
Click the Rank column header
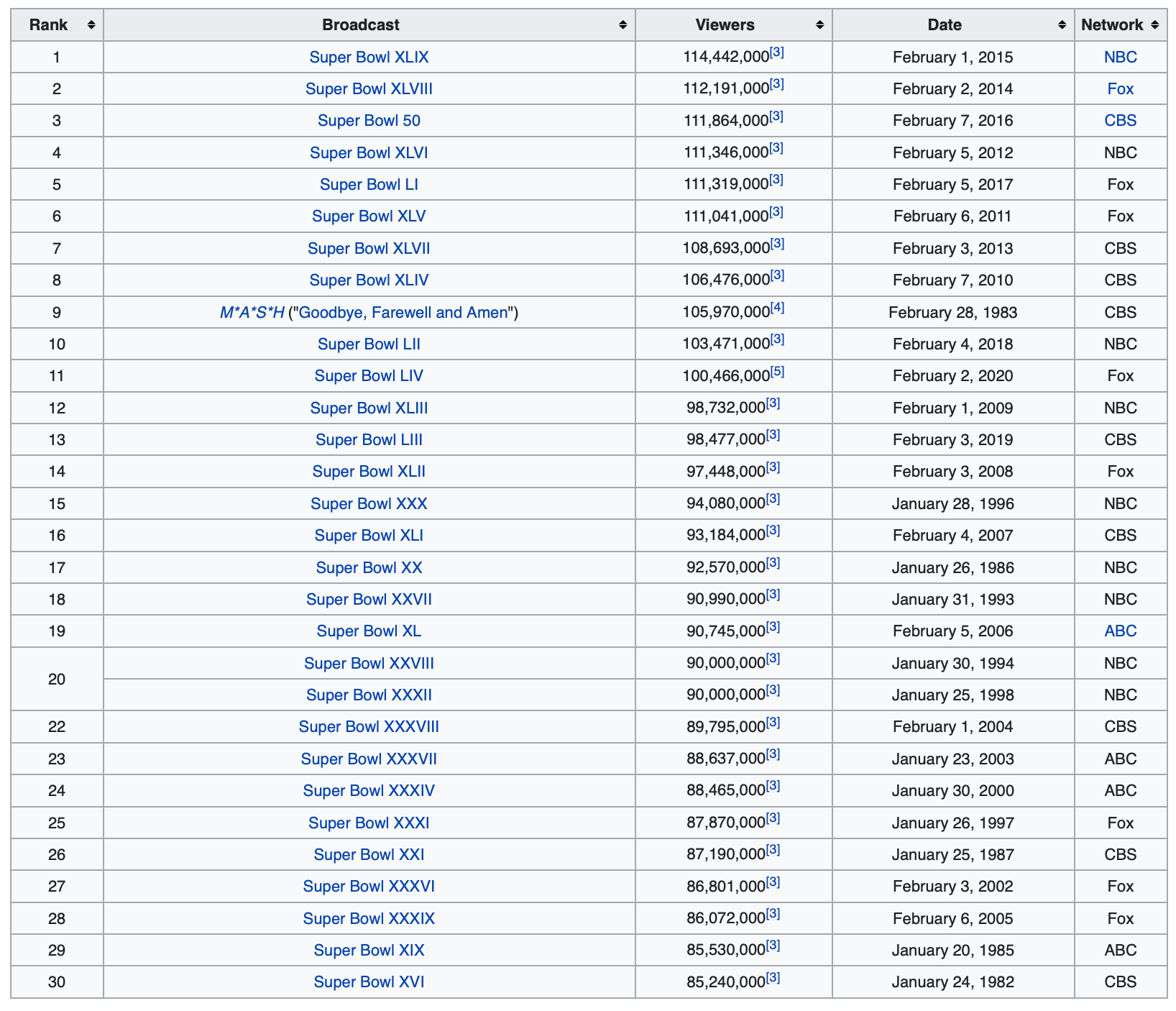pyautogui.click(x=57, y=25)
